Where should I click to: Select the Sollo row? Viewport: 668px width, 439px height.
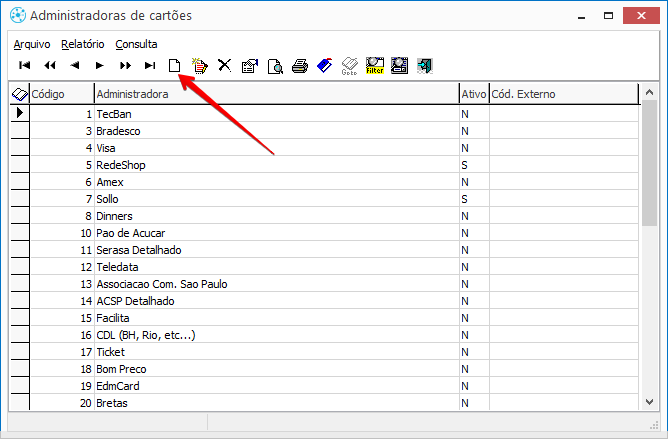pos(334,199)
